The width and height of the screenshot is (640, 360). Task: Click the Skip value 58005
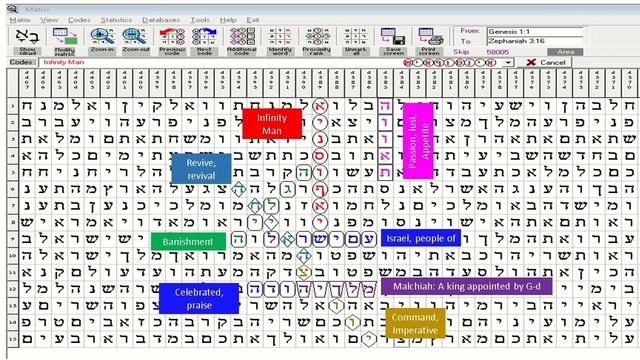[498, 52]
